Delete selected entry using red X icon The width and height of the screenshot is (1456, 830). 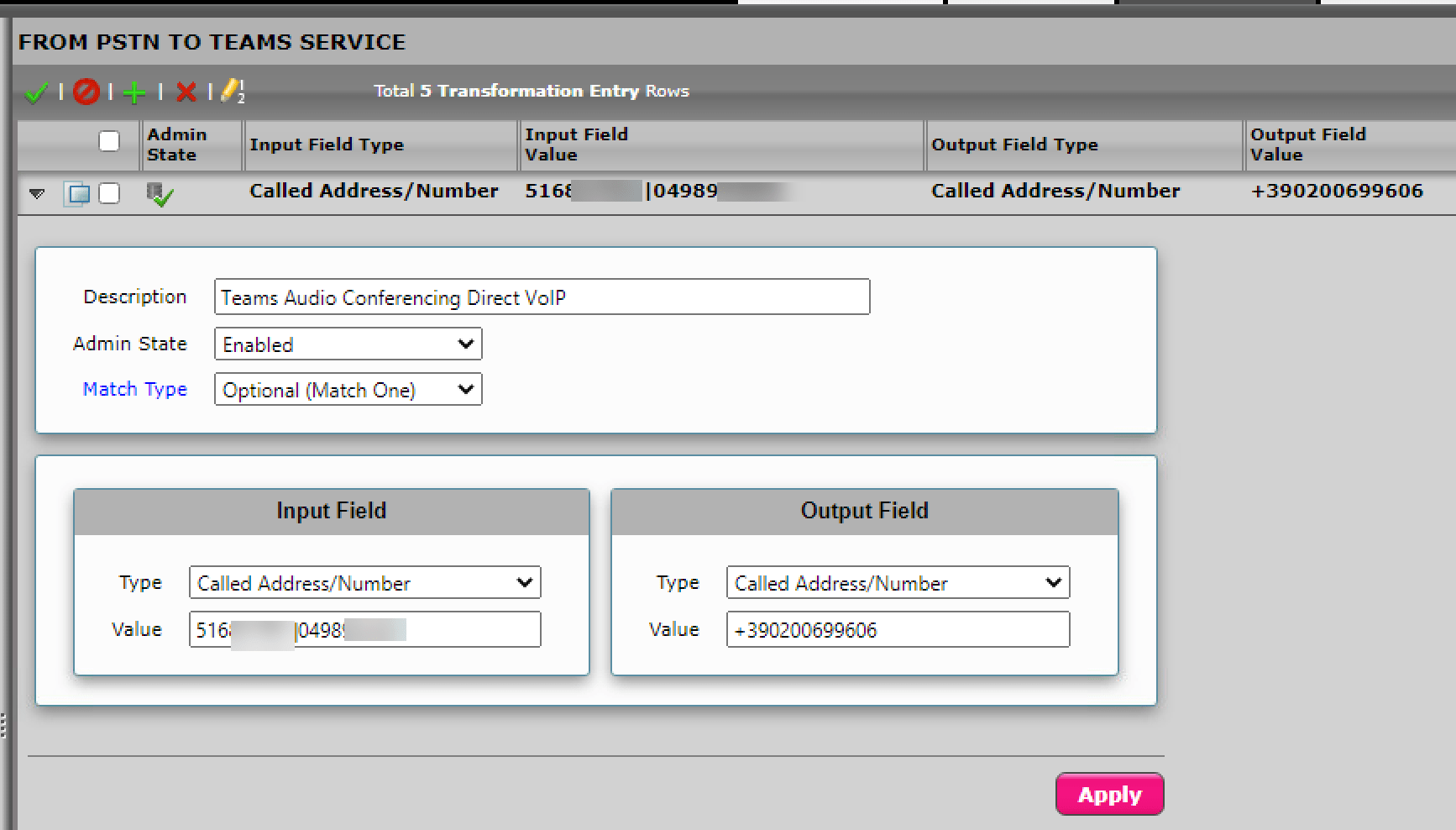[x=186, y=92]
